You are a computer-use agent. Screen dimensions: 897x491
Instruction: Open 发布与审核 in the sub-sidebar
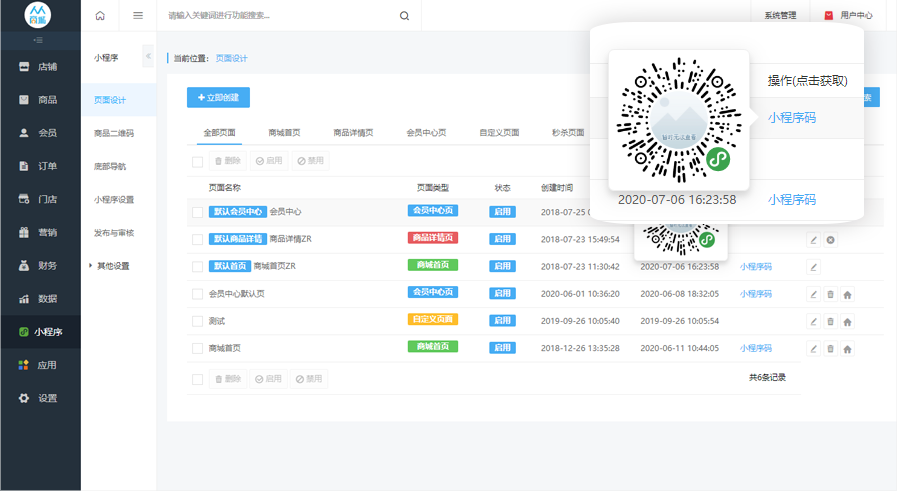[x=114, y=233]
